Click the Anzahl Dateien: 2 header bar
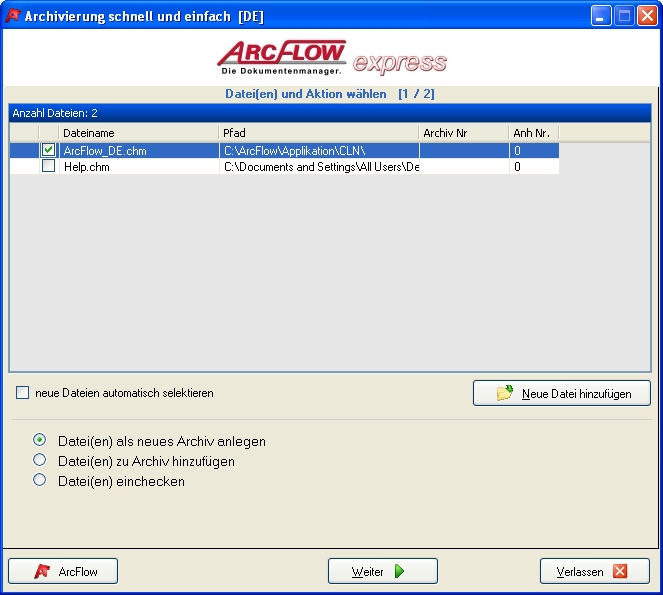Viewport: 663px width, 595px height. click(x=330, y=113)
